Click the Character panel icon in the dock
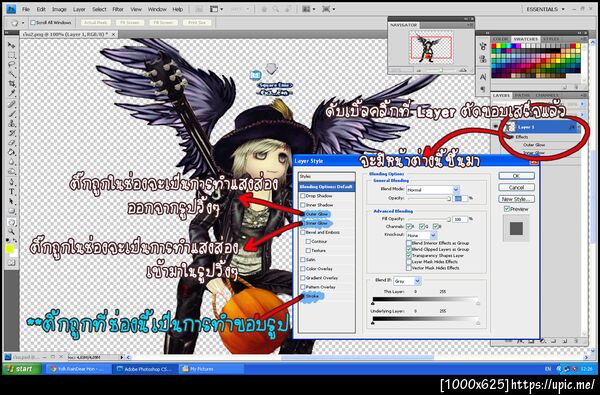Image resolution: width=600 pixels, height=395 pixels. (483, 77)
